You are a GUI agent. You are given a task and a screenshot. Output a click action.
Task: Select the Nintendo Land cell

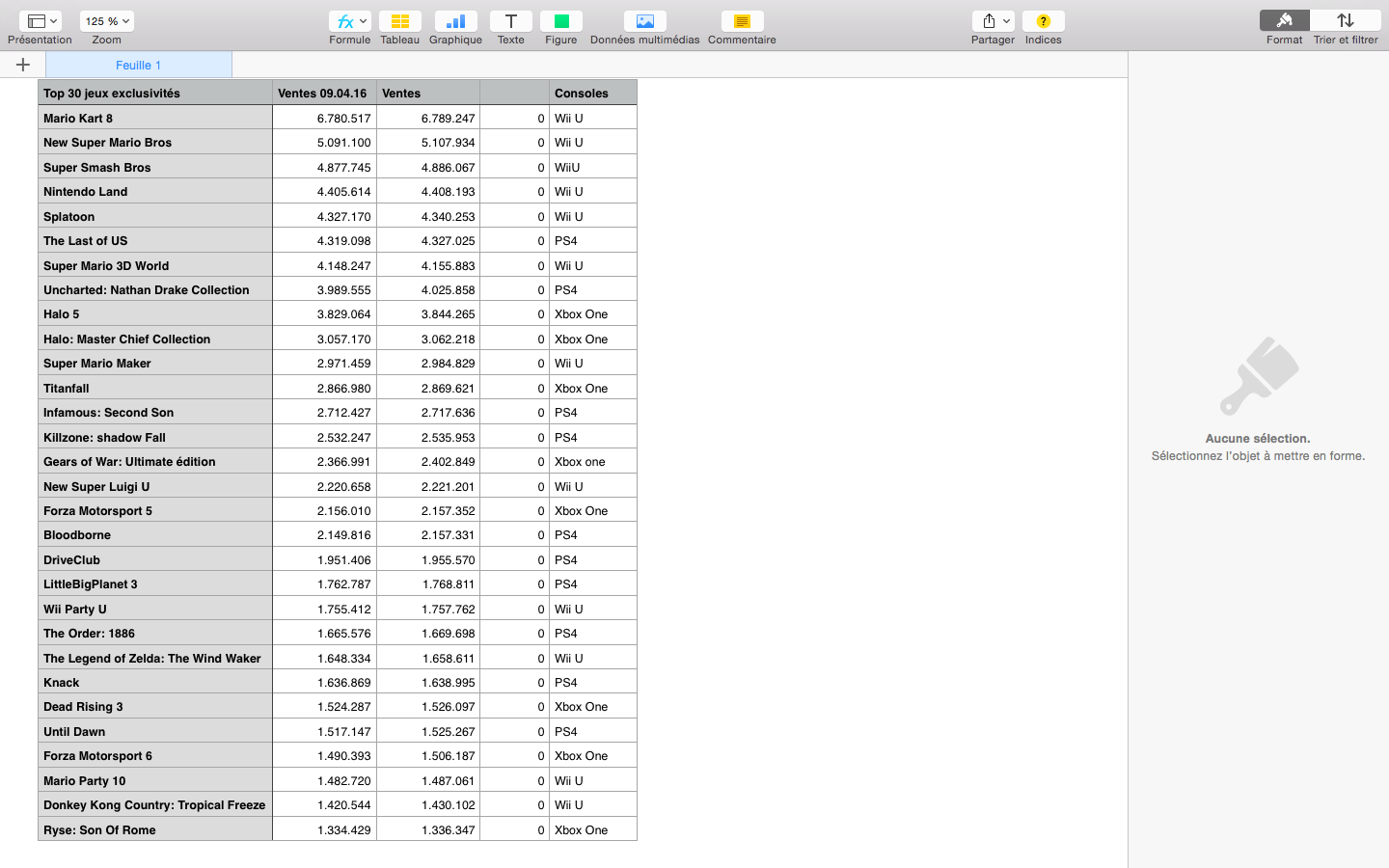point(155,191)
